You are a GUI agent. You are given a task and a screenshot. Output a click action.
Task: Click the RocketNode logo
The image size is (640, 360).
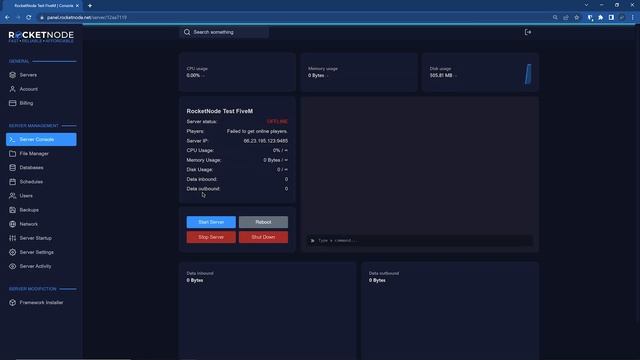point(41,36)
